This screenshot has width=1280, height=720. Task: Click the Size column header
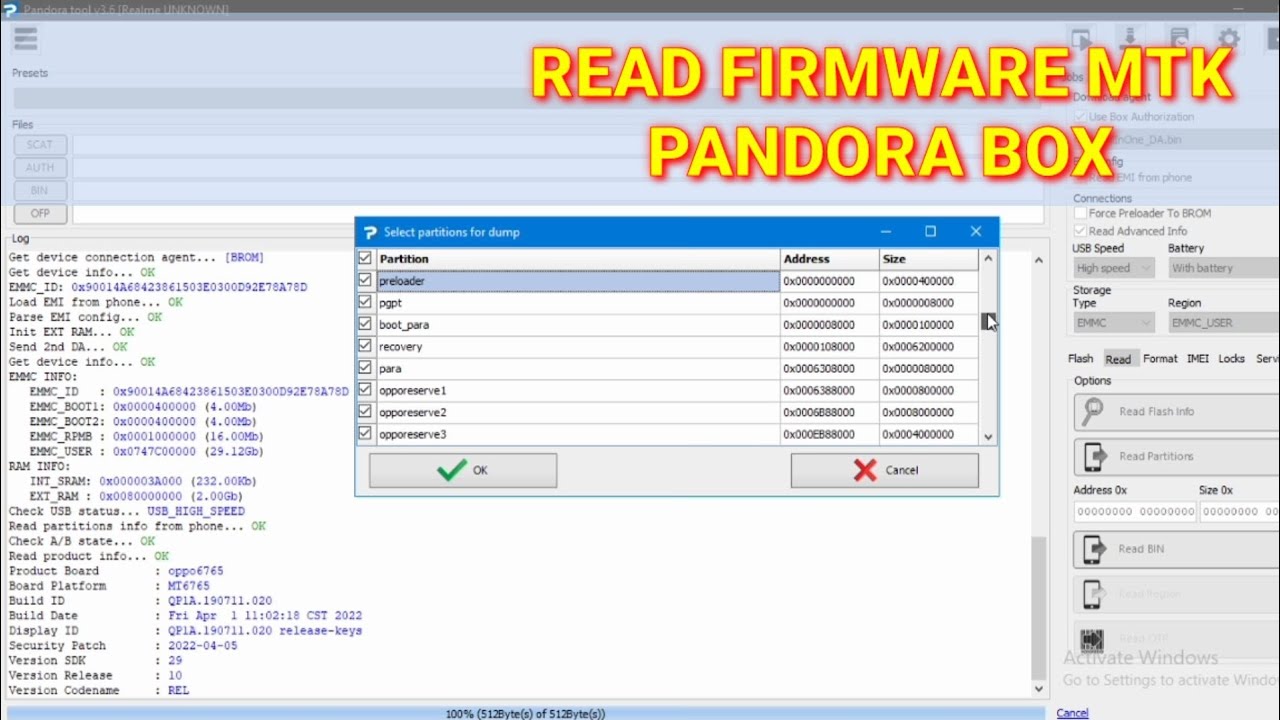pos(929,259)
